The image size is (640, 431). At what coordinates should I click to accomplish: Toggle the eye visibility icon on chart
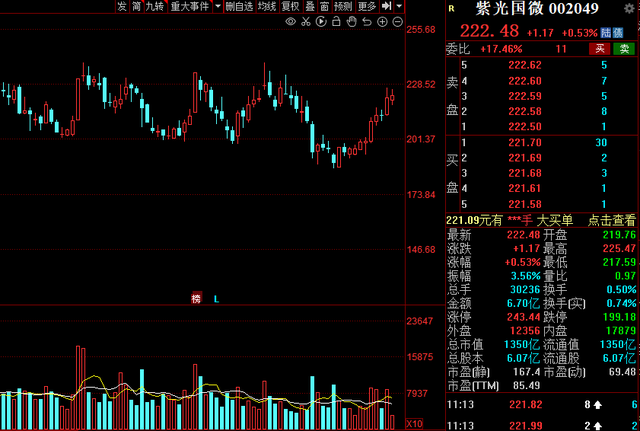point(291,22)
